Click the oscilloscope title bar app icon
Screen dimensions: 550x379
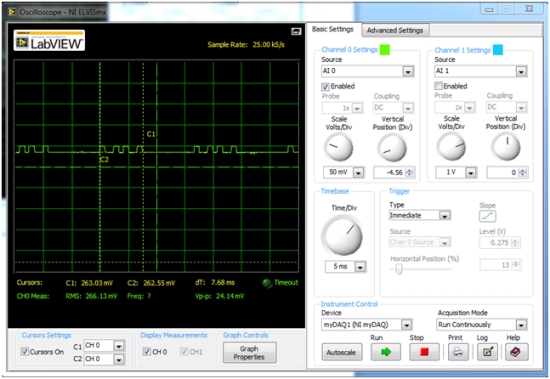12,12
